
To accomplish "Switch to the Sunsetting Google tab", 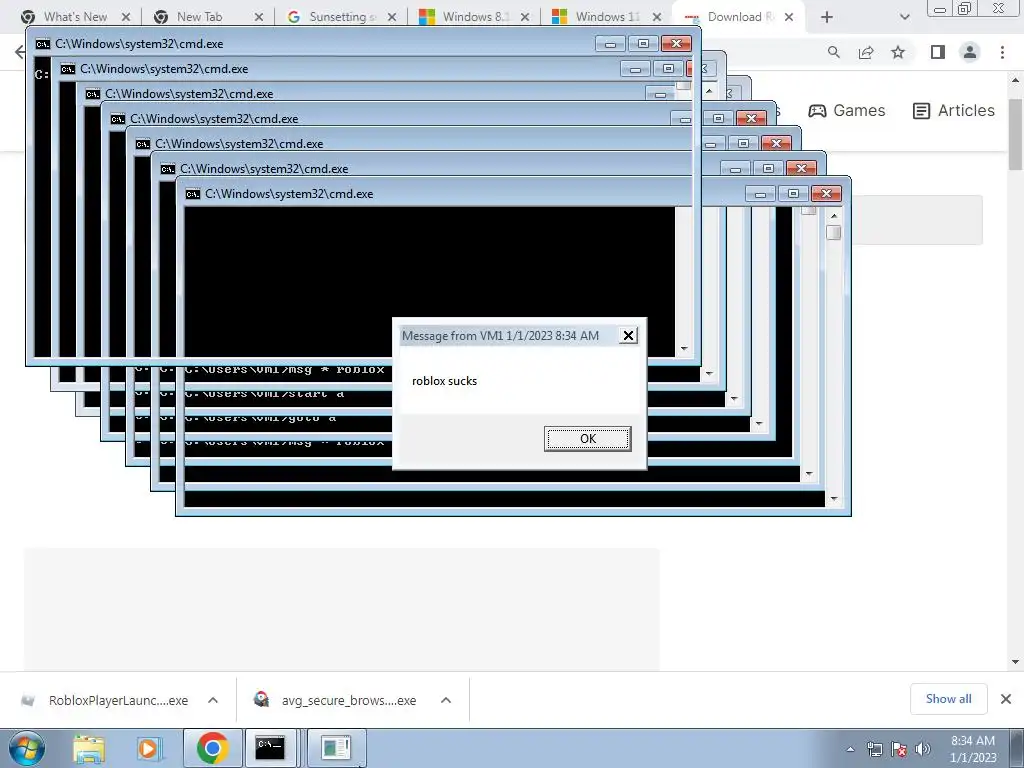I will tap(342, 17).
